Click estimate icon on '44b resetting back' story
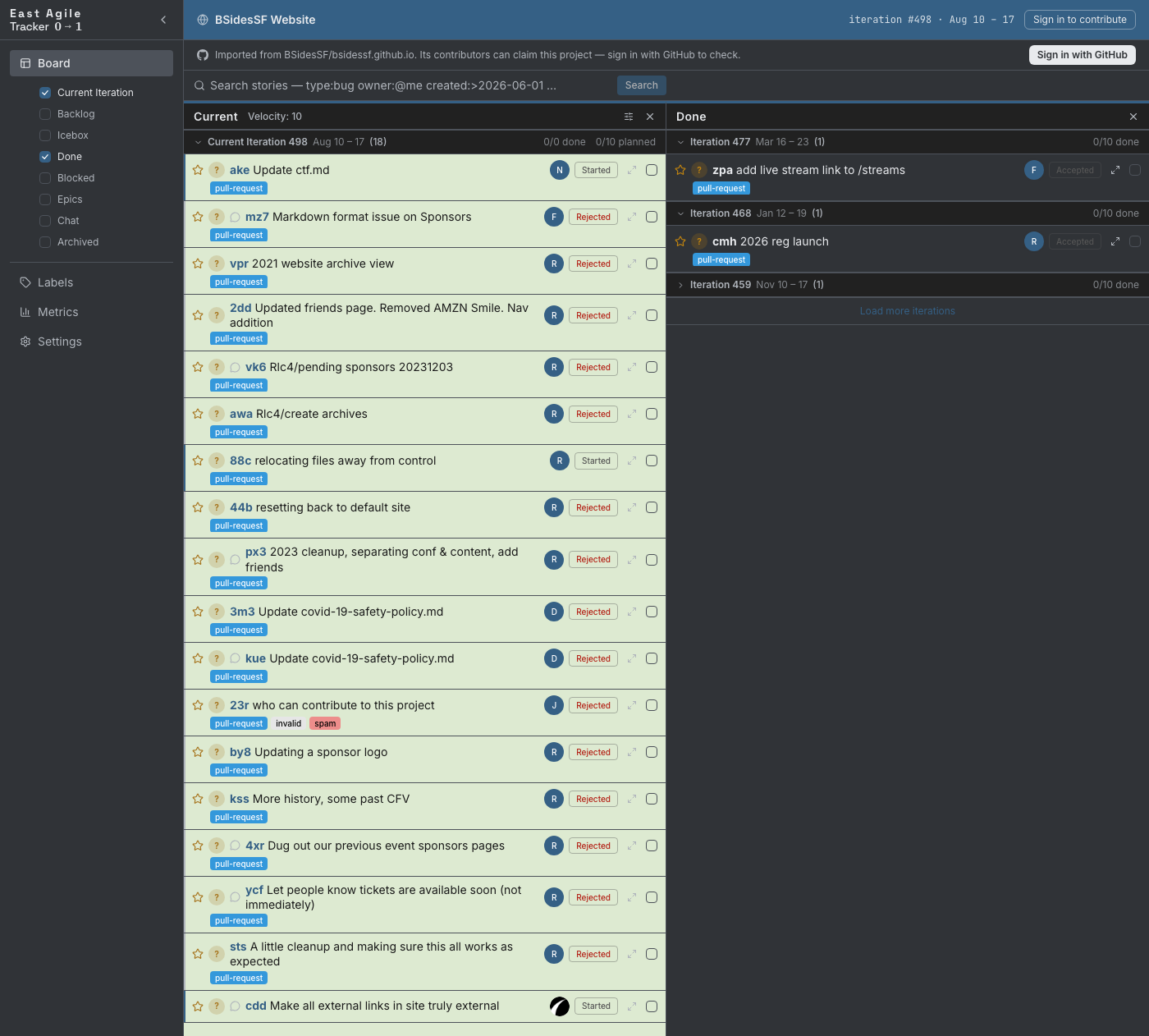 click(217, 507)
